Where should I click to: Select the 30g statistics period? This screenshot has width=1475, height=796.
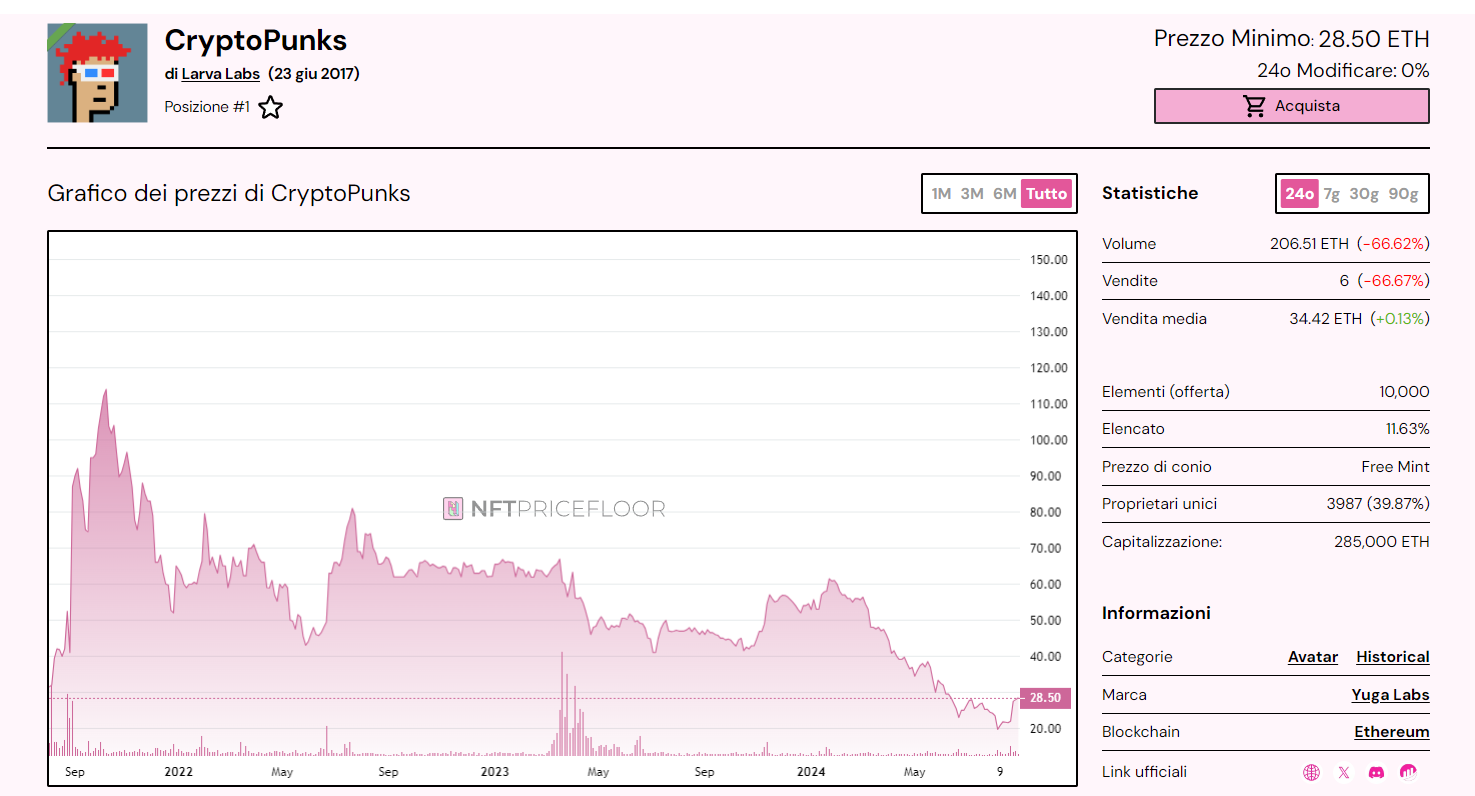pyautogui.click(x=1364, y=194)
